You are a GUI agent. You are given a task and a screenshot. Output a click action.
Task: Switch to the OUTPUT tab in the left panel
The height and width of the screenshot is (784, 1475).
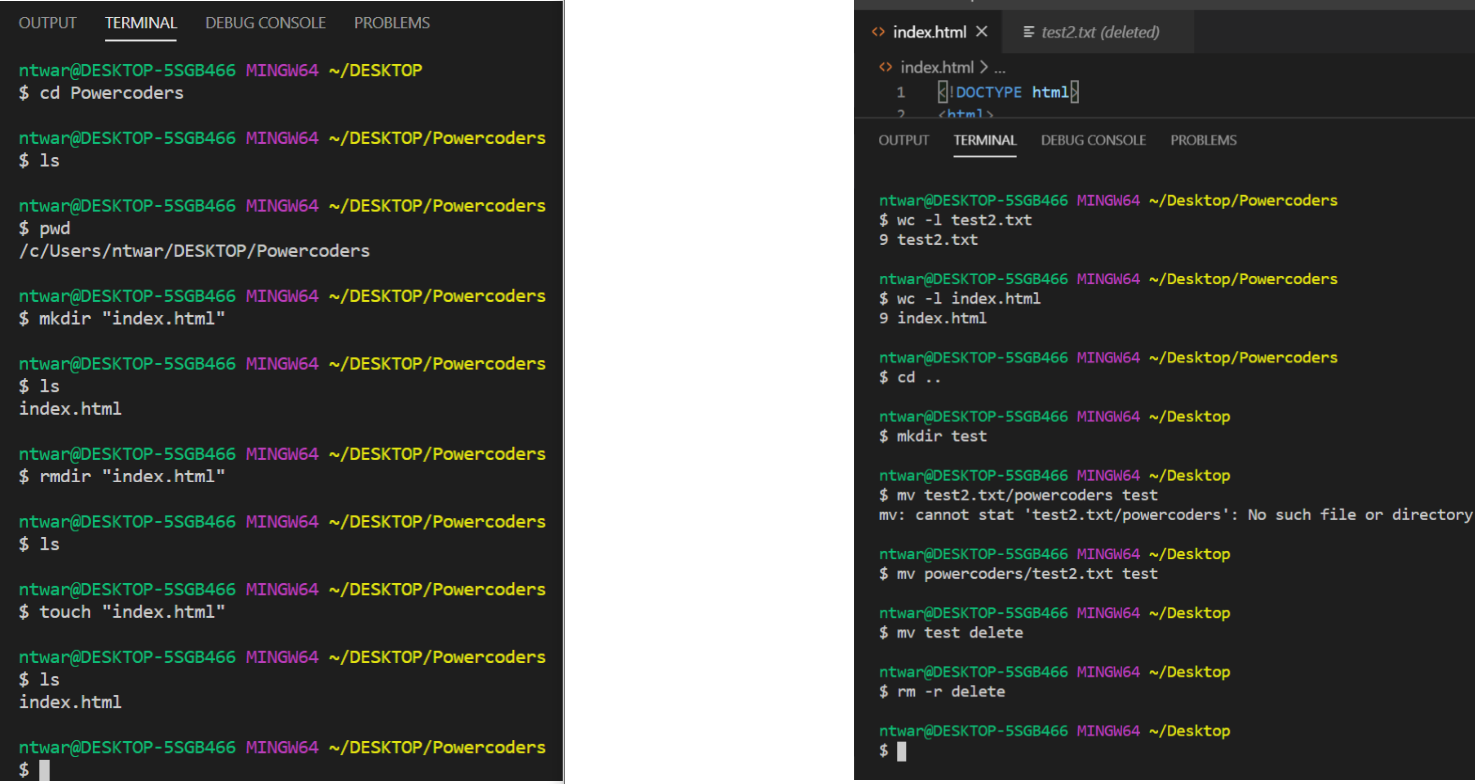47,22
